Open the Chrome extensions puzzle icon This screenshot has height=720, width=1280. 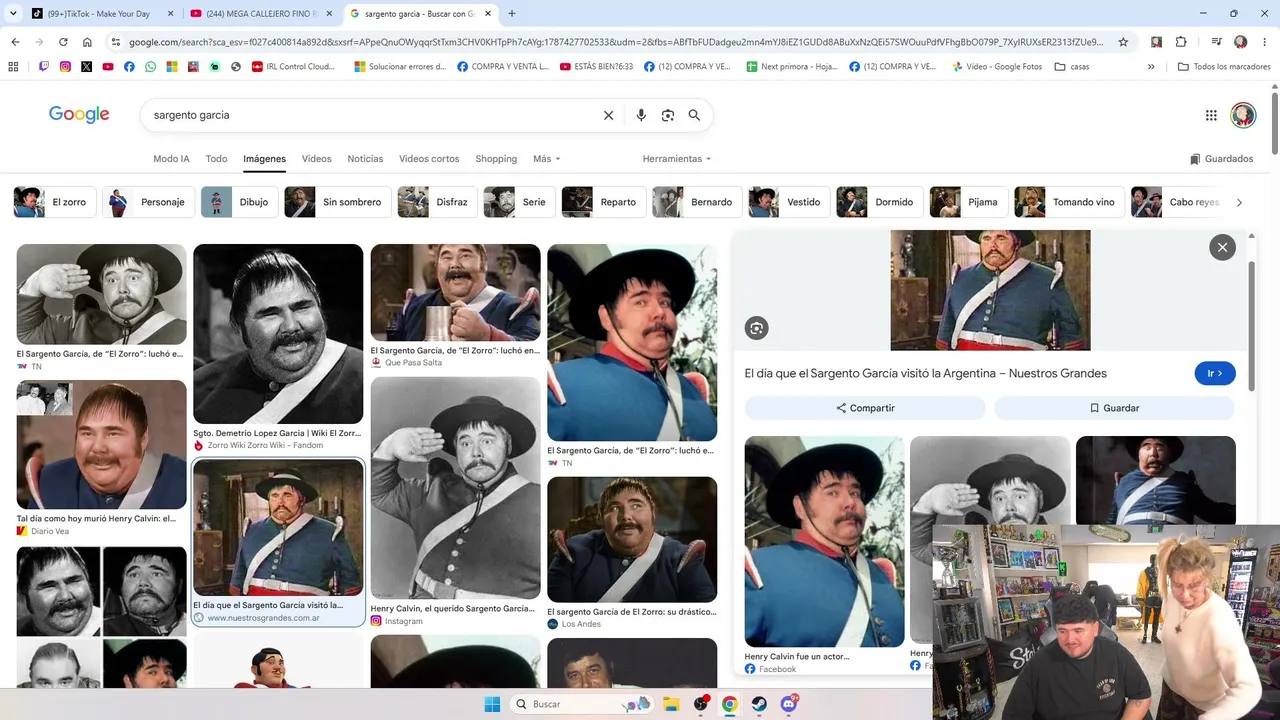(1181, 42)
